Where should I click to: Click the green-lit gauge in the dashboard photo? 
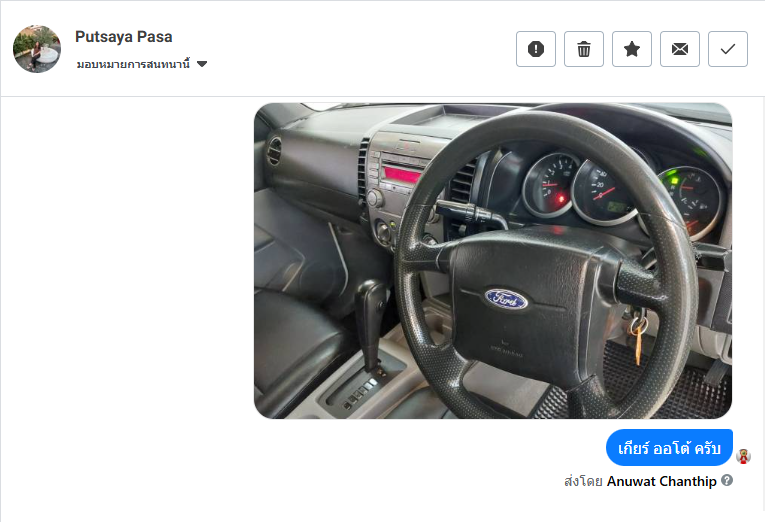pos(689,200)
